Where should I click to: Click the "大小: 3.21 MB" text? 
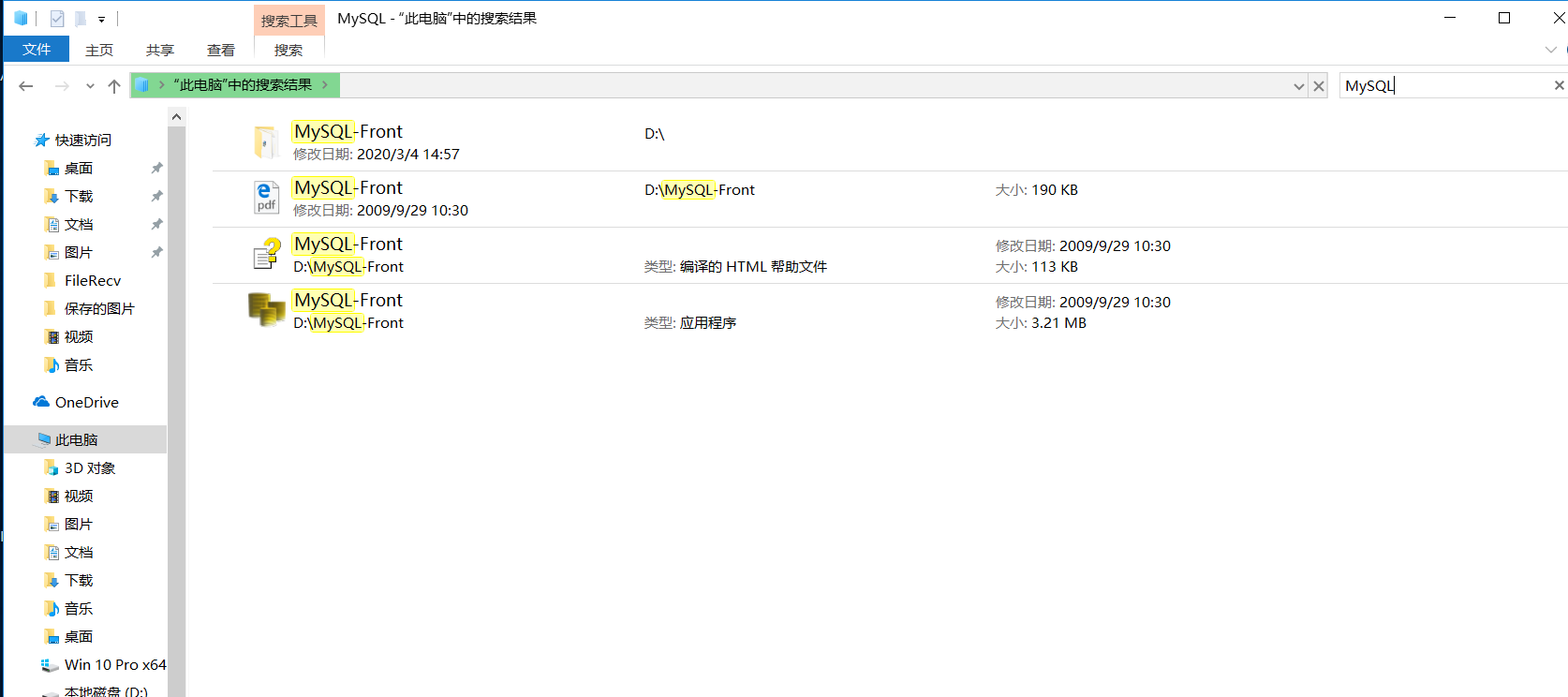[x=1041, y=322]
